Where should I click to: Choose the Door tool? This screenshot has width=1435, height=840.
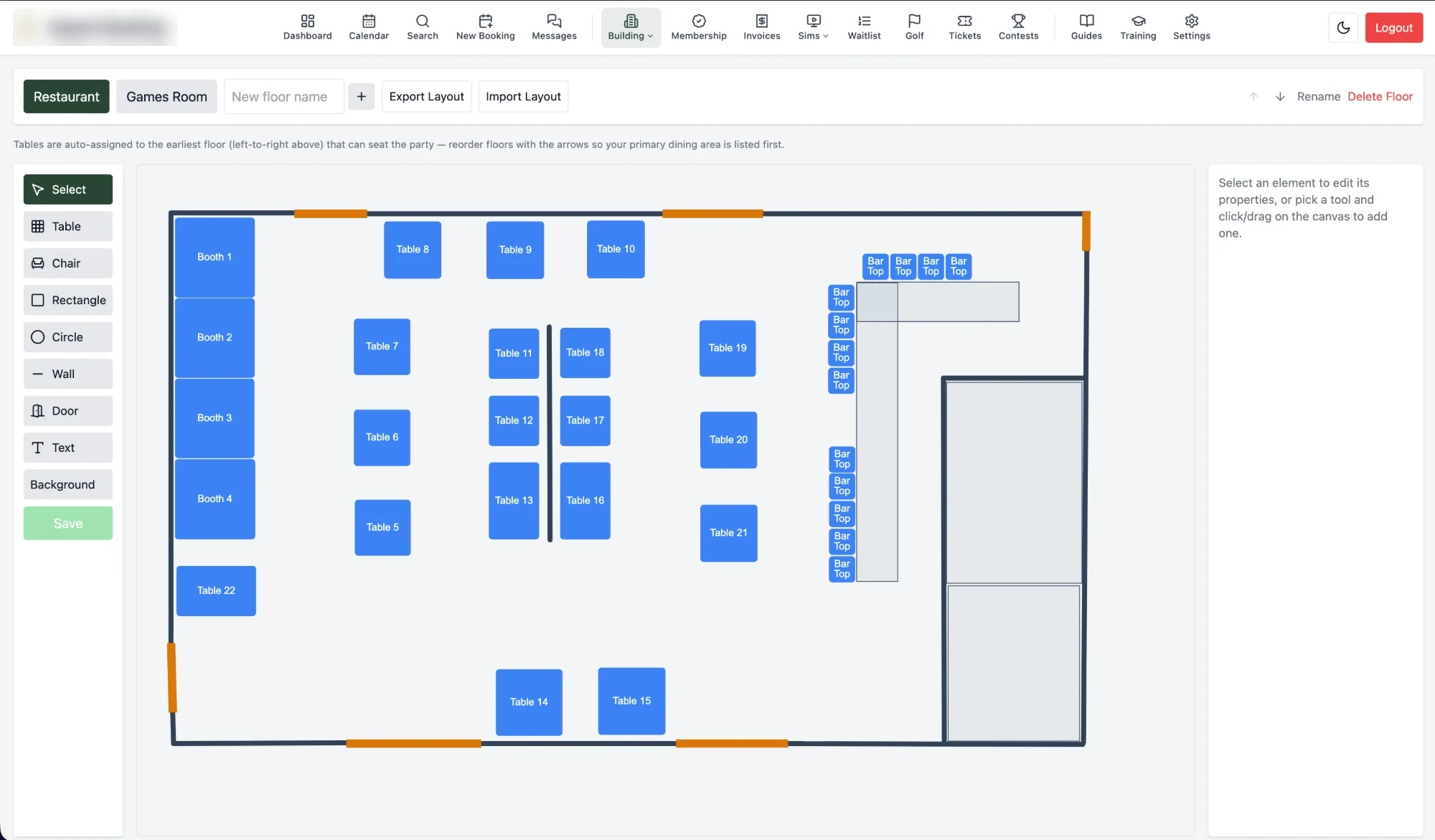tap(68, 411)
